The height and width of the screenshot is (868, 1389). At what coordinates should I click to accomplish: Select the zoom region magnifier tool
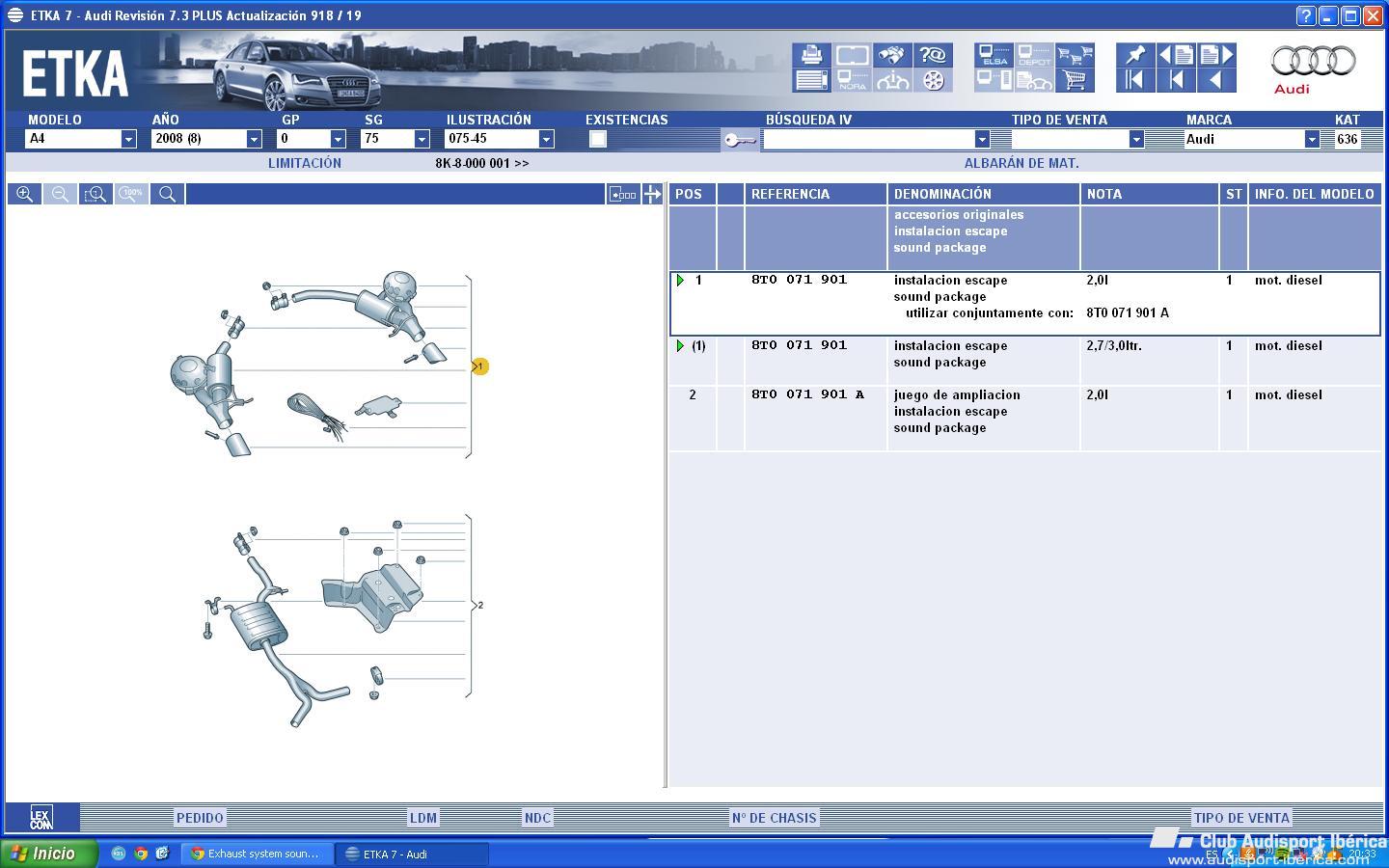coord(95,194)
